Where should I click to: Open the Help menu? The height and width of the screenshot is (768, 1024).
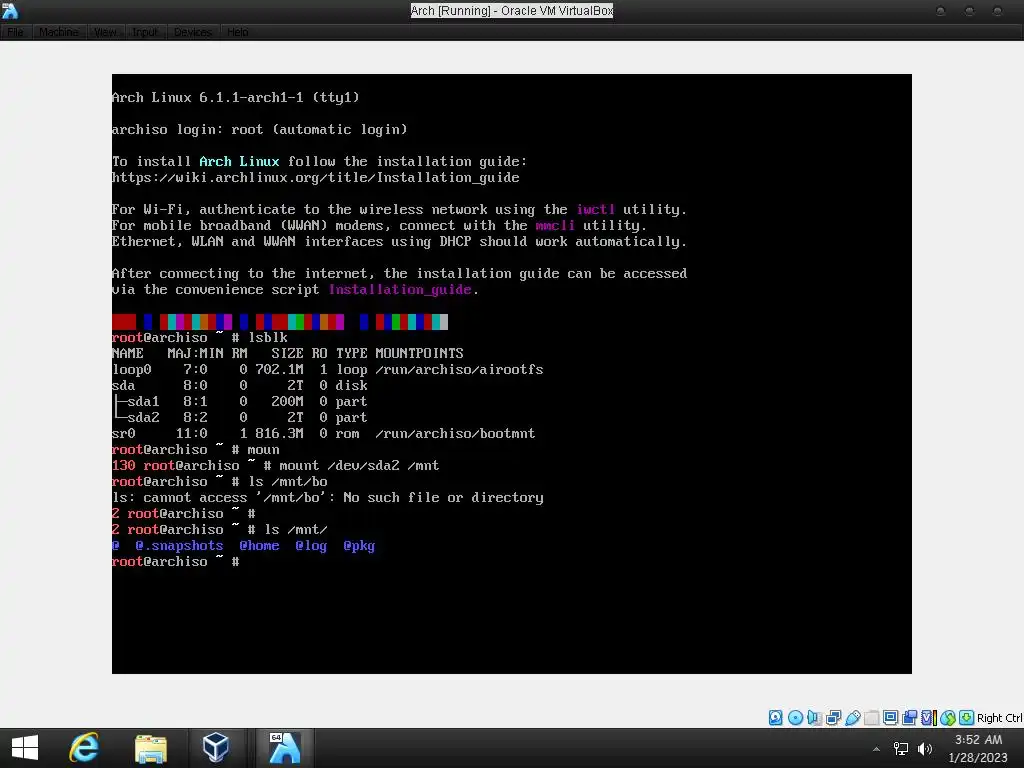[238, 32]
